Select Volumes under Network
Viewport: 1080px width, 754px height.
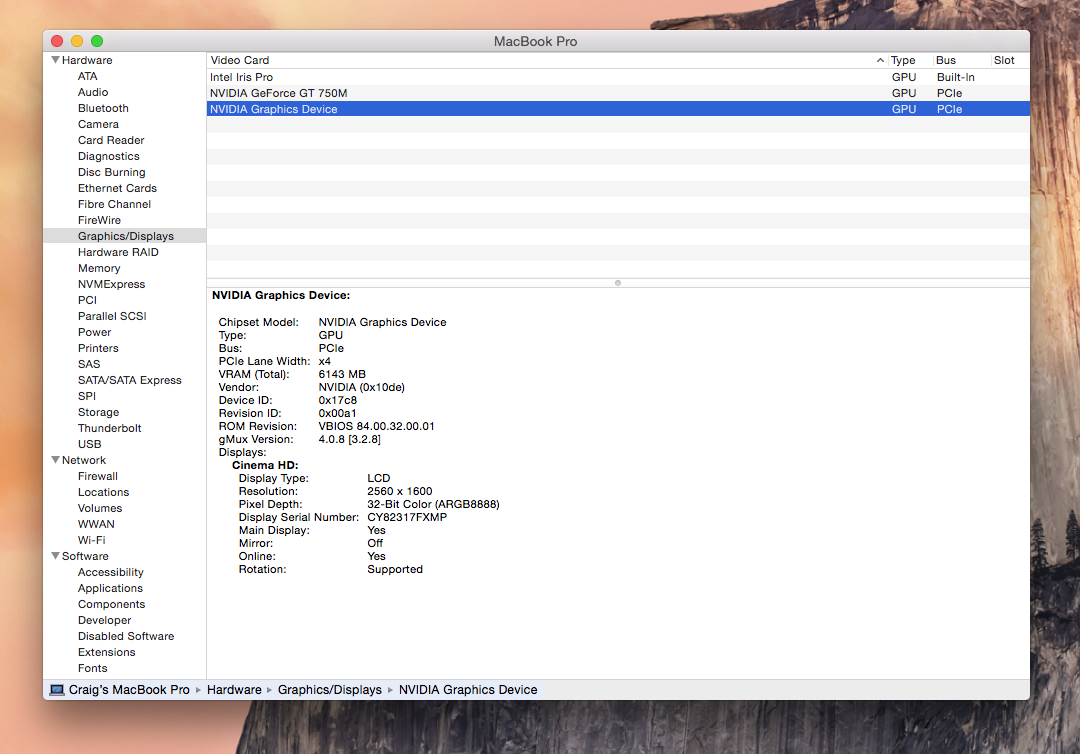tap(100, 508)
